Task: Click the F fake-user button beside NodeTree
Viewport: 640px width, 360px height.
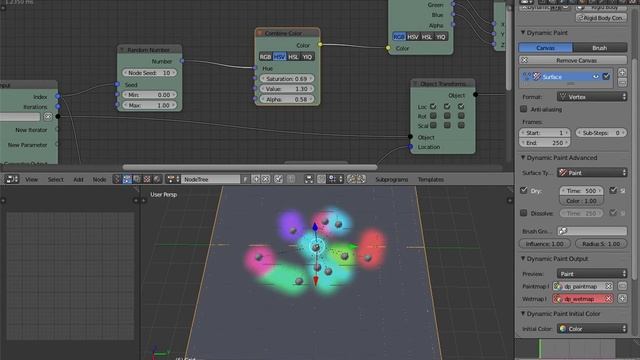Action: click(245, 179)
